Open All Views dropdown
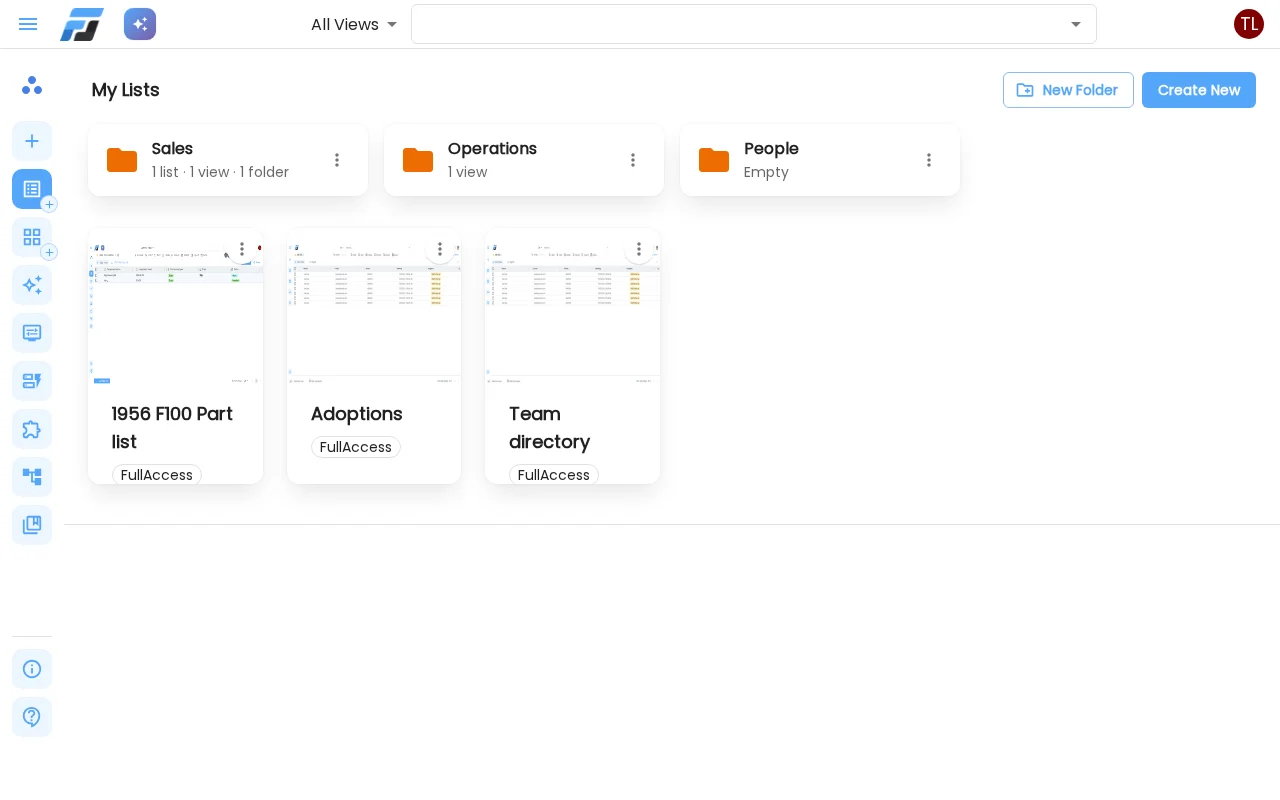Image resolution: width=1280 pixels, height=800 pixels. pyautogui.click(x=354, y=24)
